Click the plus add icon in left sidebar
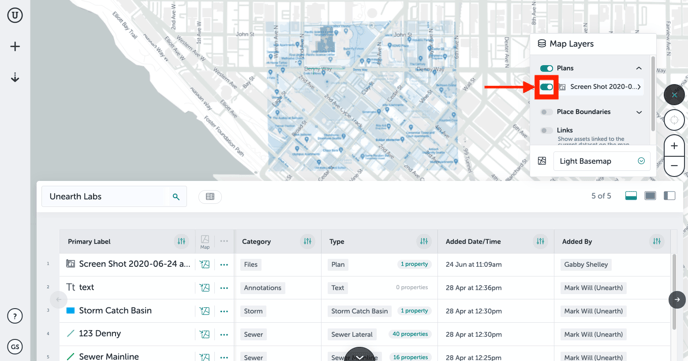 coord(15,46)
